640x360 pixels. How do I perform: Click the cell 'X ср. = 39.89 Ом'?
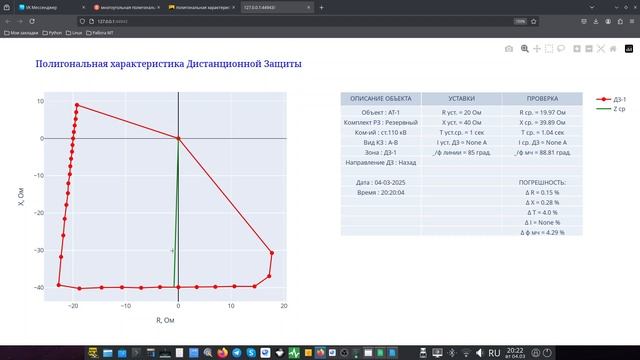tap(542, 122)
